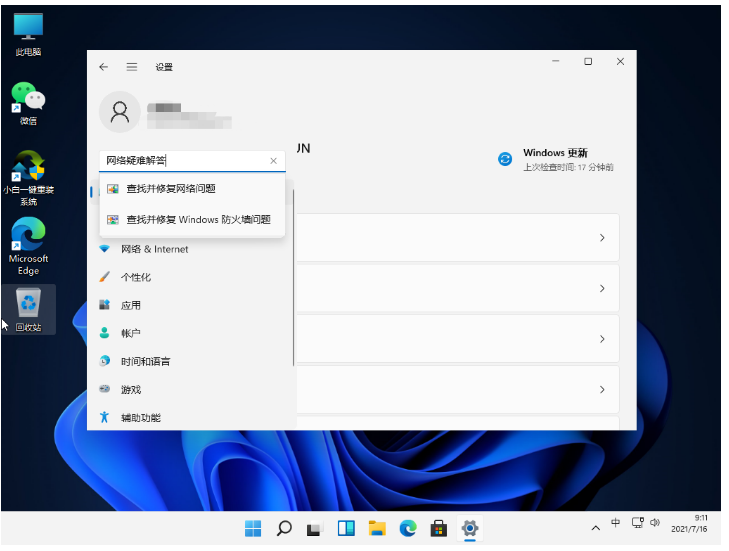Open 时间和语言 settings section

coord(145,361)
